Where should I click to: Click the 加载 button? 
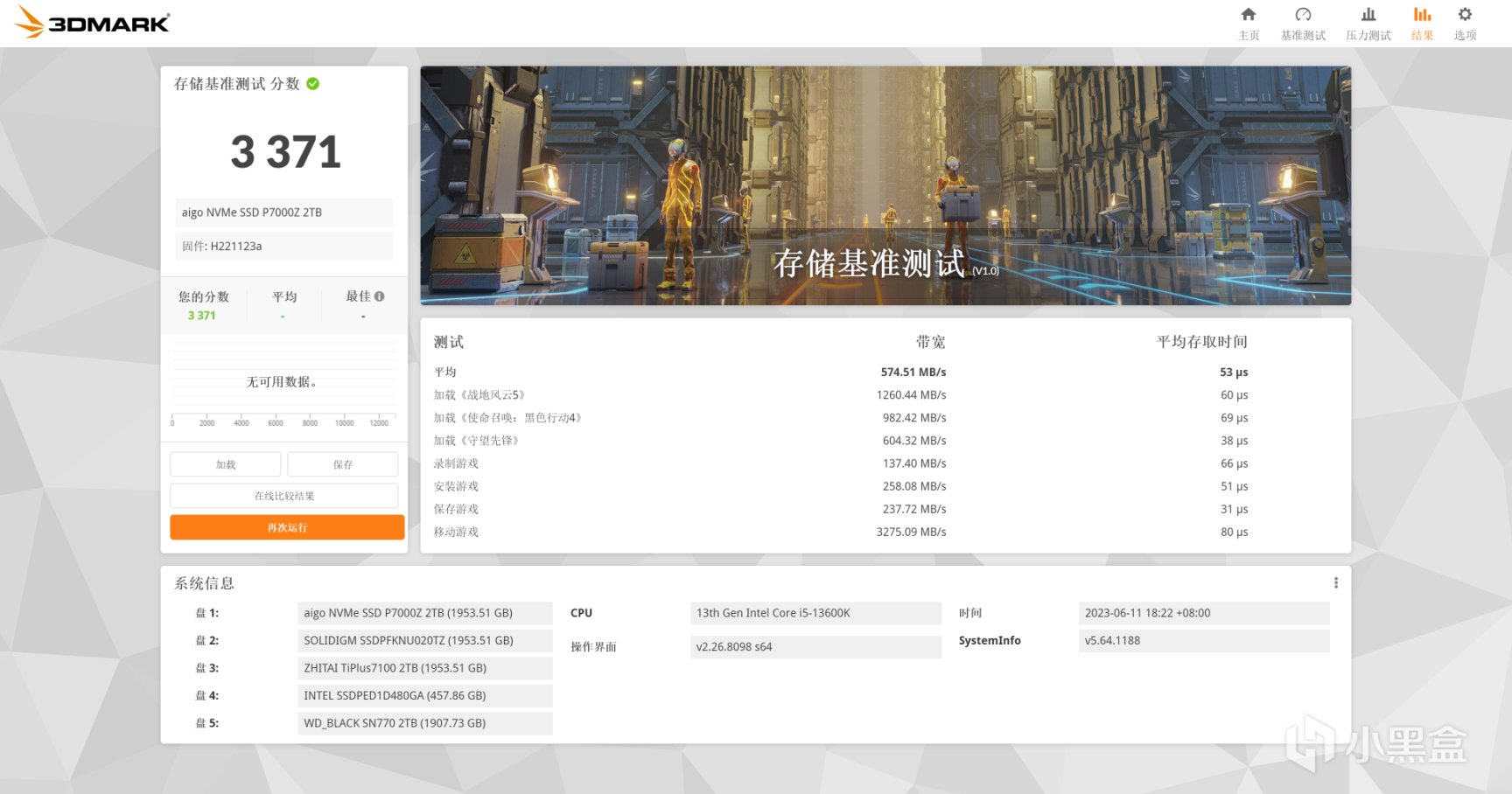226,464
